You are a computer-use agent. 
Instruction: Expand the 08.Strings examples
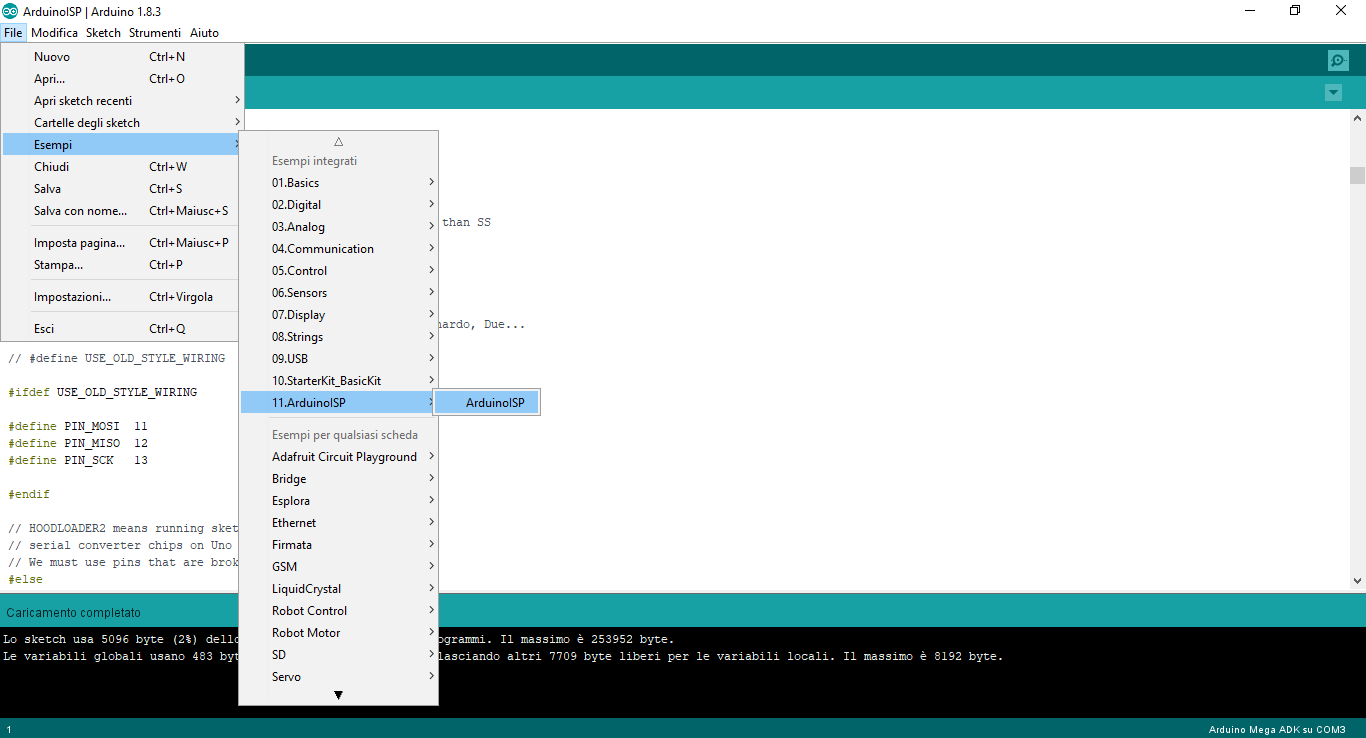coord(338,337)
